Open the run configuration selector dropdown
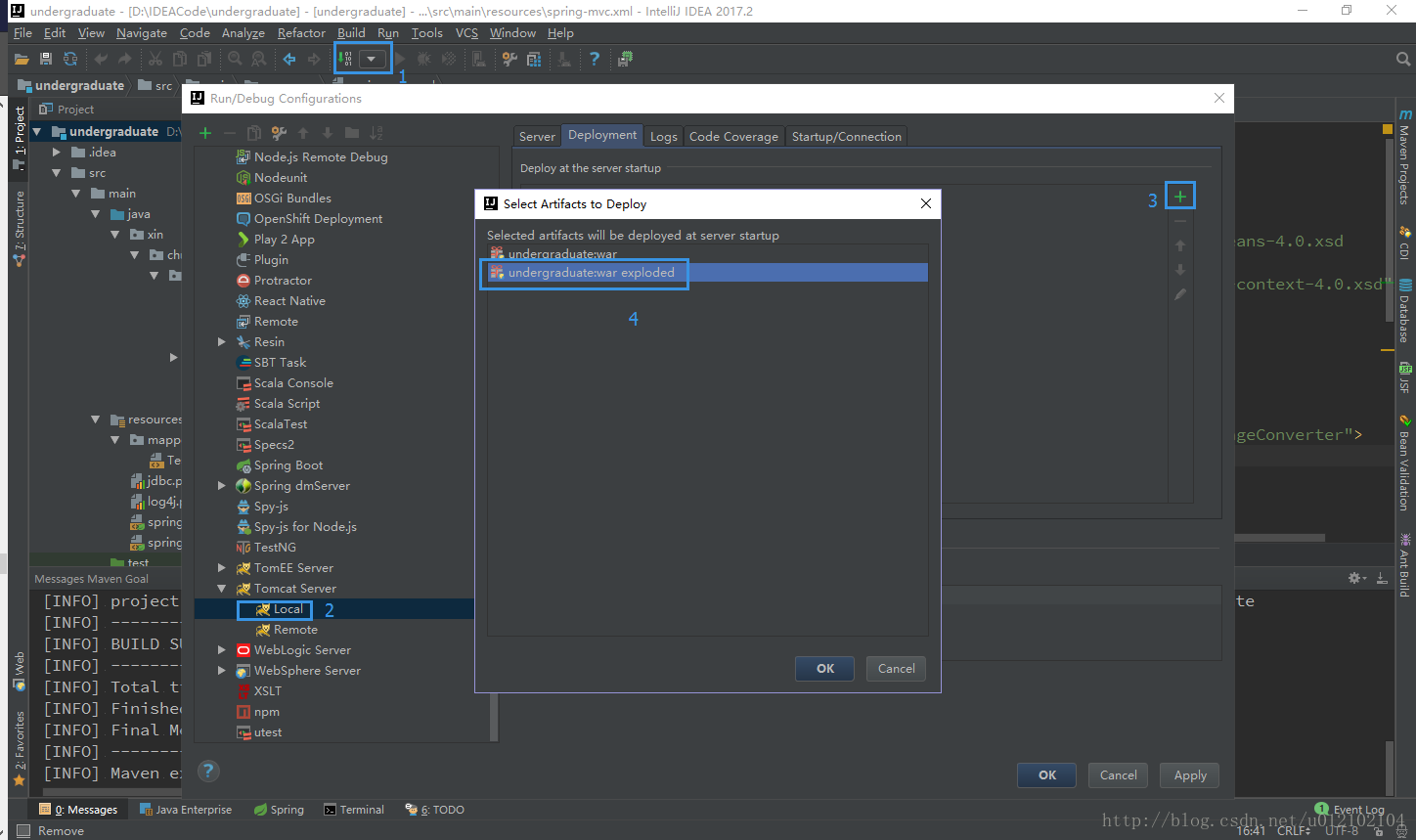This screenshot has height=840, width=1416. (x=372, y=59)
